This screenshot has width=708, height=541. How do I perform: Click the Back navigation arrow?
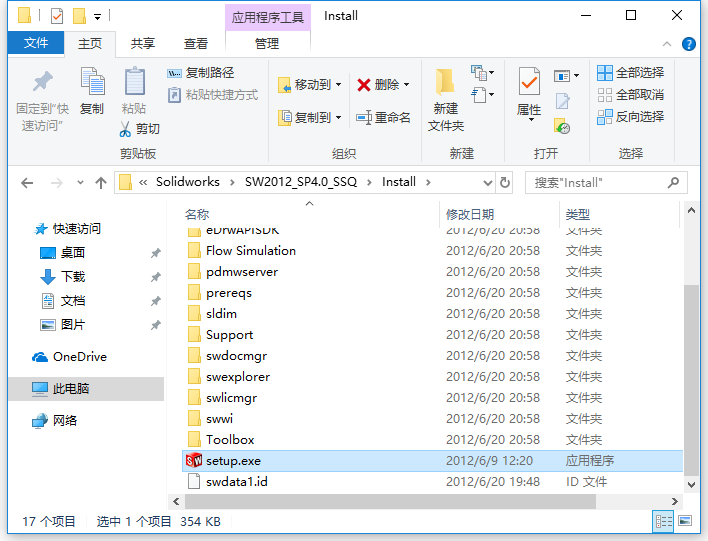(x=27, y=183)
